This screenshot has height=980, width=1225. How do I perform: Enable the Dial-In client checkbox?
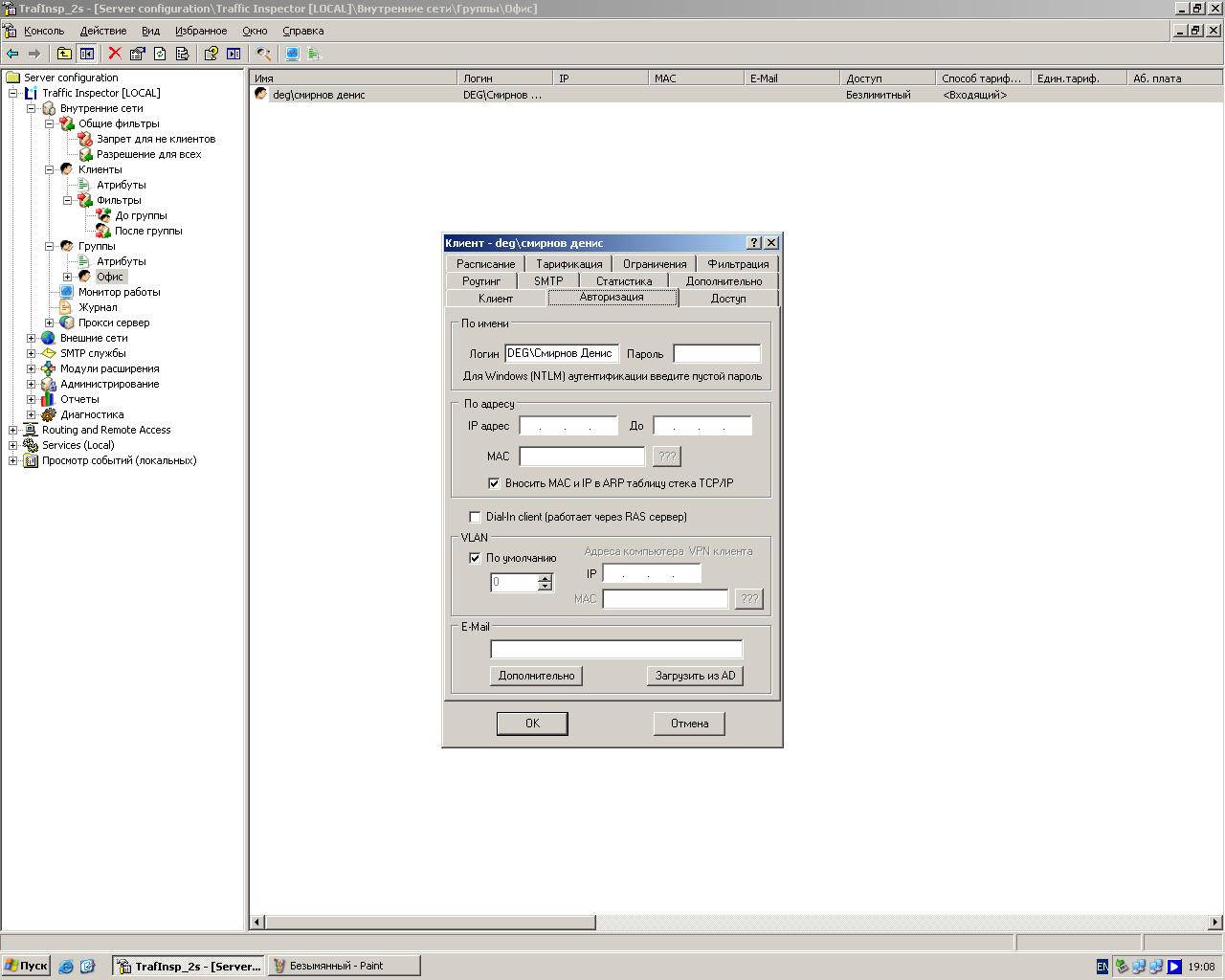[x=475, y=517]
